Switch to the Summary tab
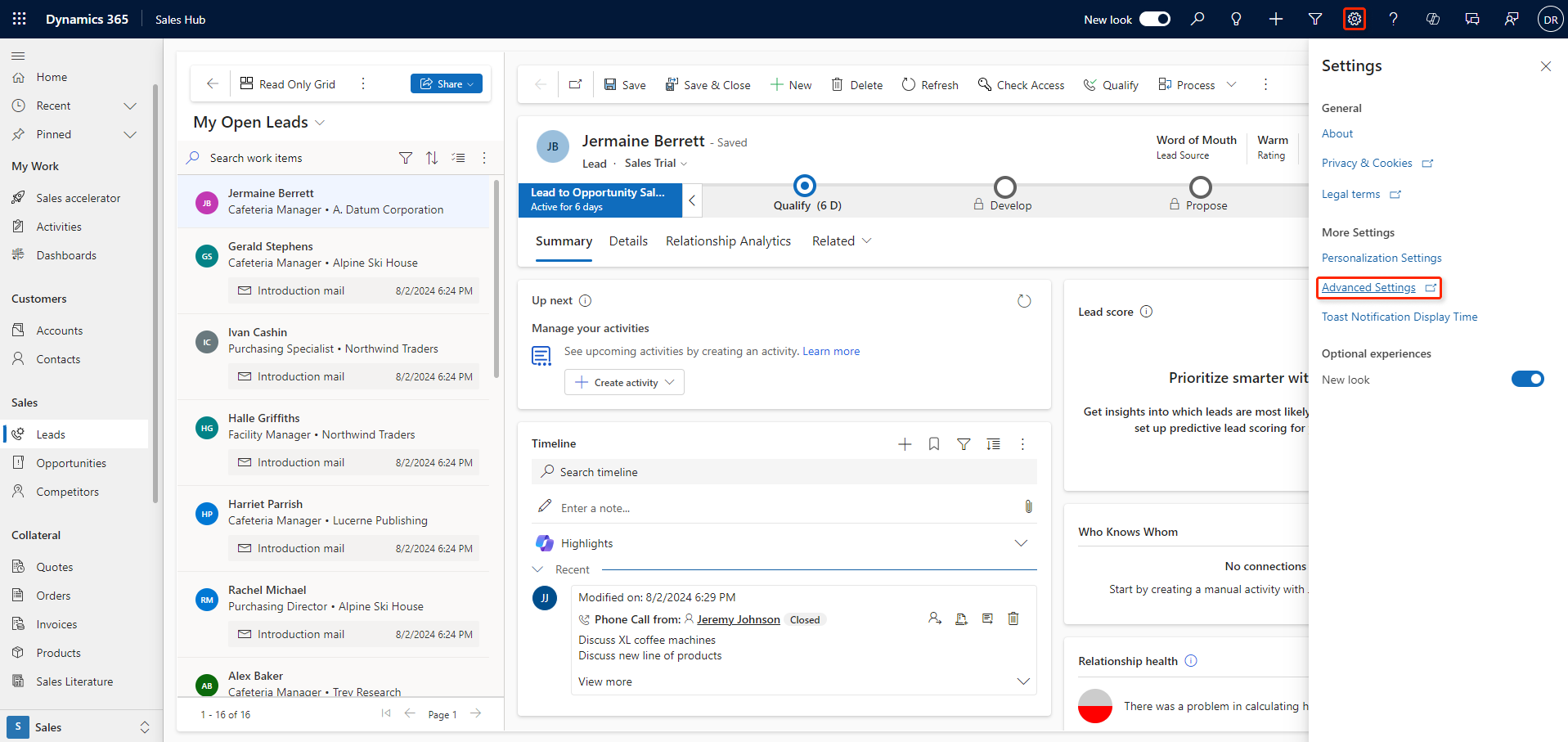Viewport: 1568px width, 742px height. (x=564, y=241)
